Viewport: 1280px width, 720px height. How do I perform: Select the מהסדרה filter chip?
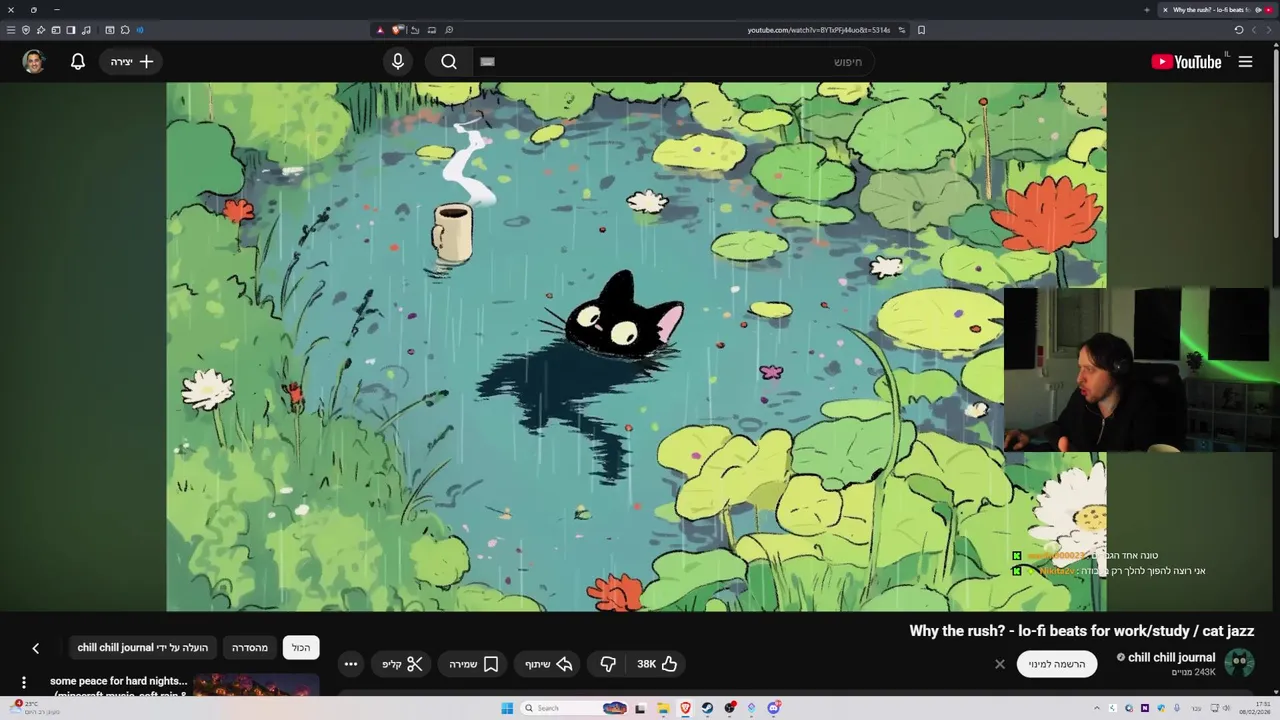(x=250, y=648)
